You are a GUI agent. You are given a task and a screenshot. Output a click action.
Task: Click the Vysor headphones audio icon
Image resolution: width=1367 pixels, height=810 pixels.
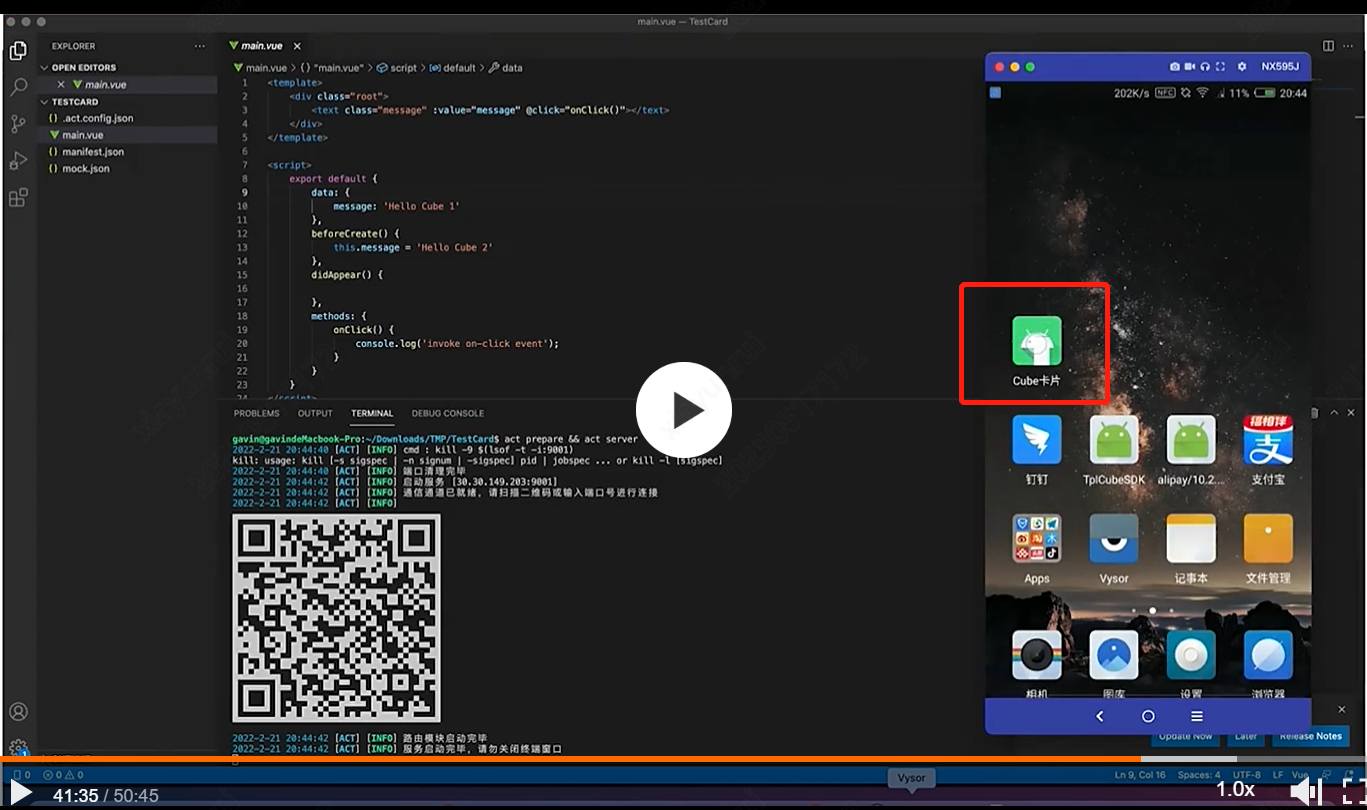(x=1206, y=67)
